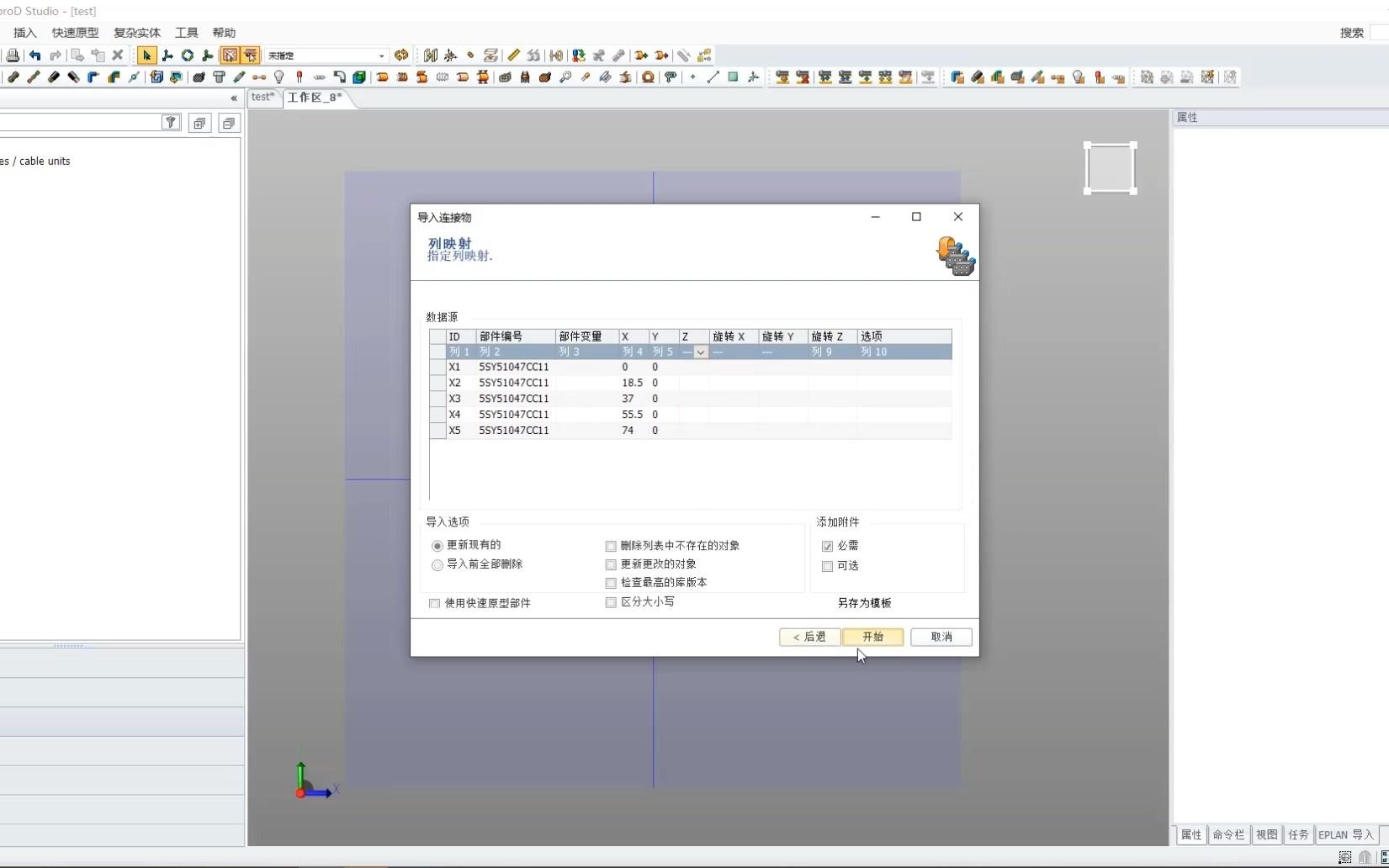Activate the selection arrow tool

[x=147, y=56]
